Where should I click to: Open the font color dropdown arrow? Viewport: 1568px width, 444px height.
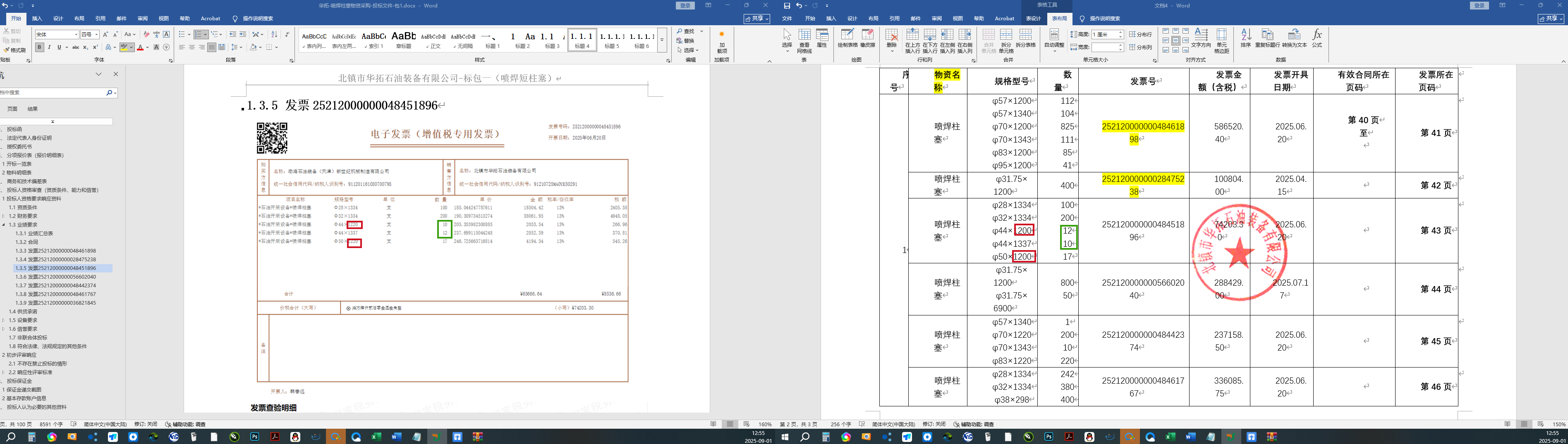coord(147,48)
